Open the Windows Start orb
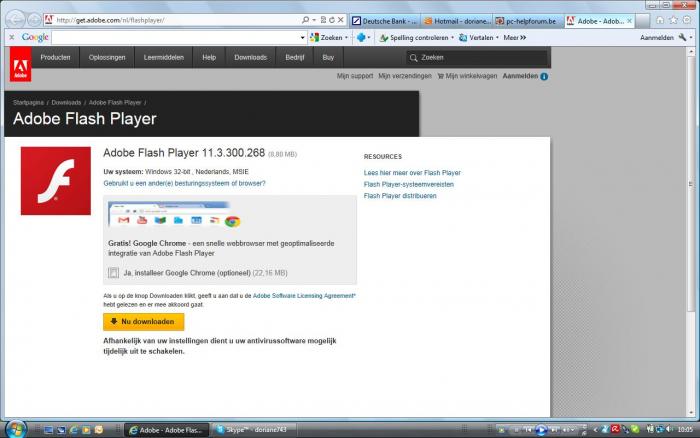This screenshot has width=700, height=438. click(16, 429)
